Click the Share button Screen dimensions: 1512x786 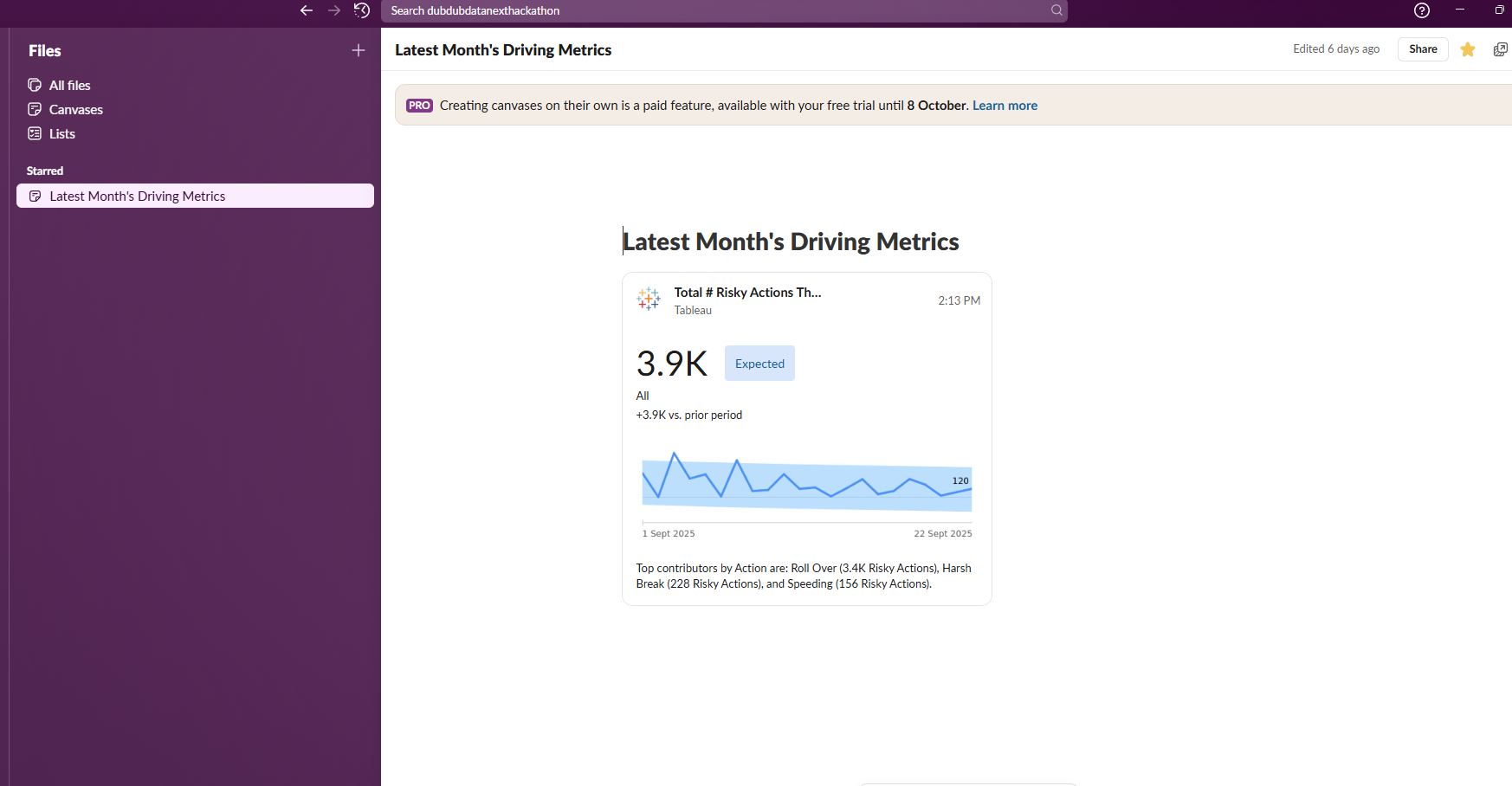tap(1423, 49)
